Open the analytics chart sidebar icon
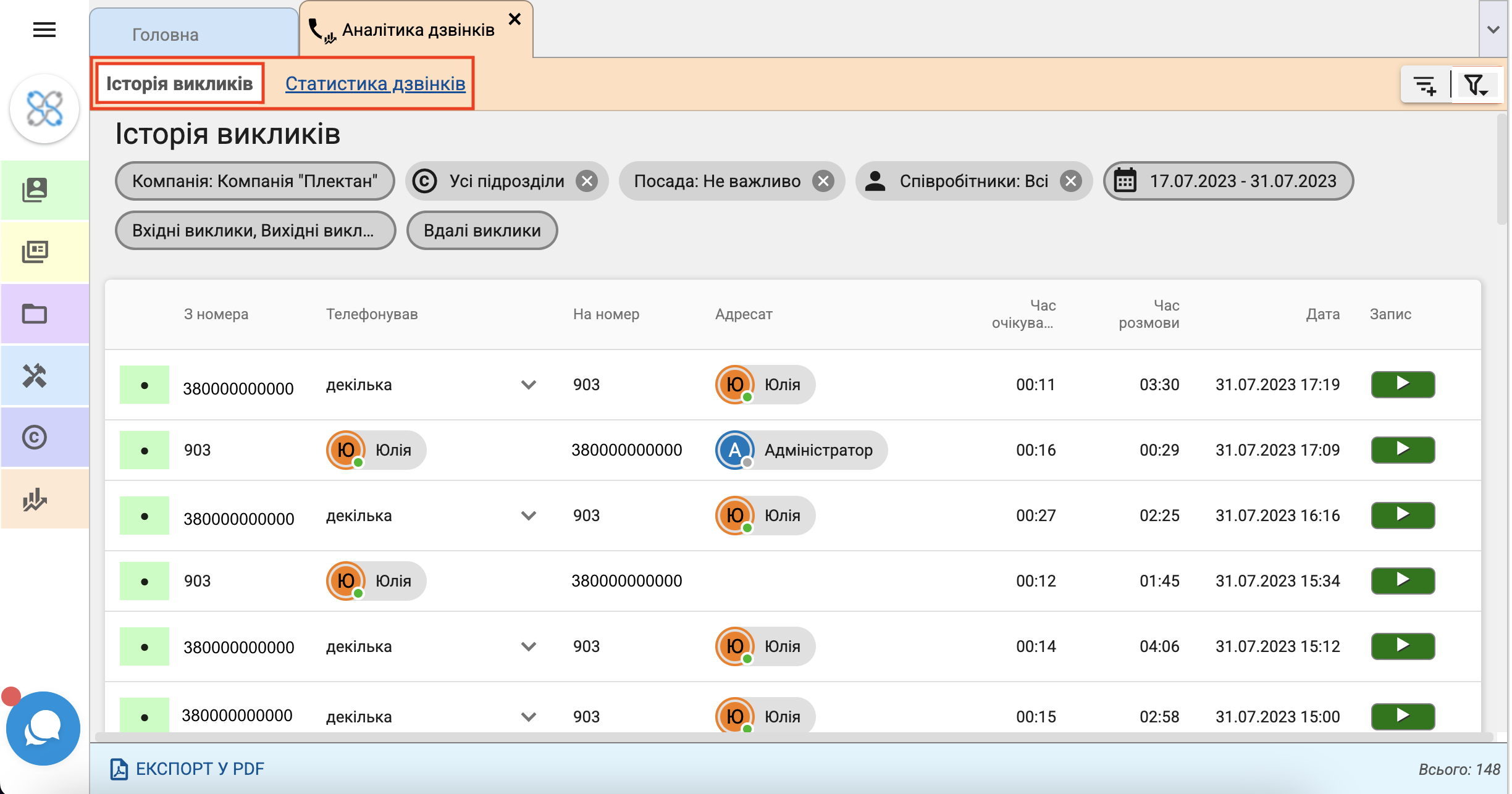The width and height of the screenshot is (1512, 794). pyautogui.click(x=35, y=499)
